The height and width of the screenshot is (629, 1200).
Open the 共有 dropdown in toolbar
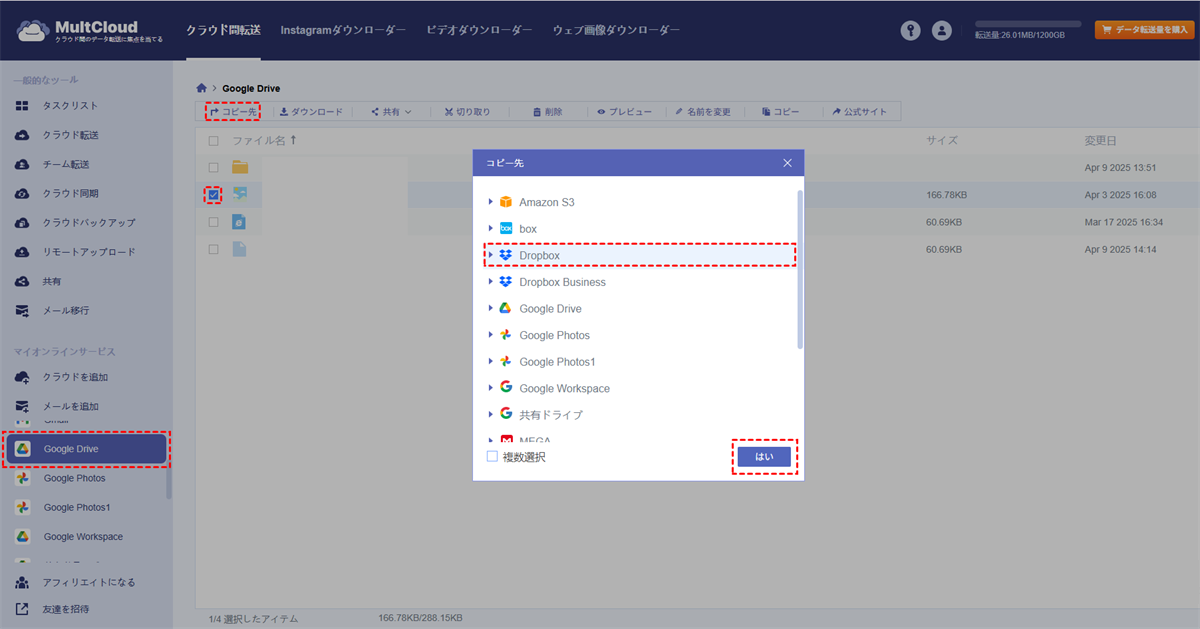pos(391,112)
